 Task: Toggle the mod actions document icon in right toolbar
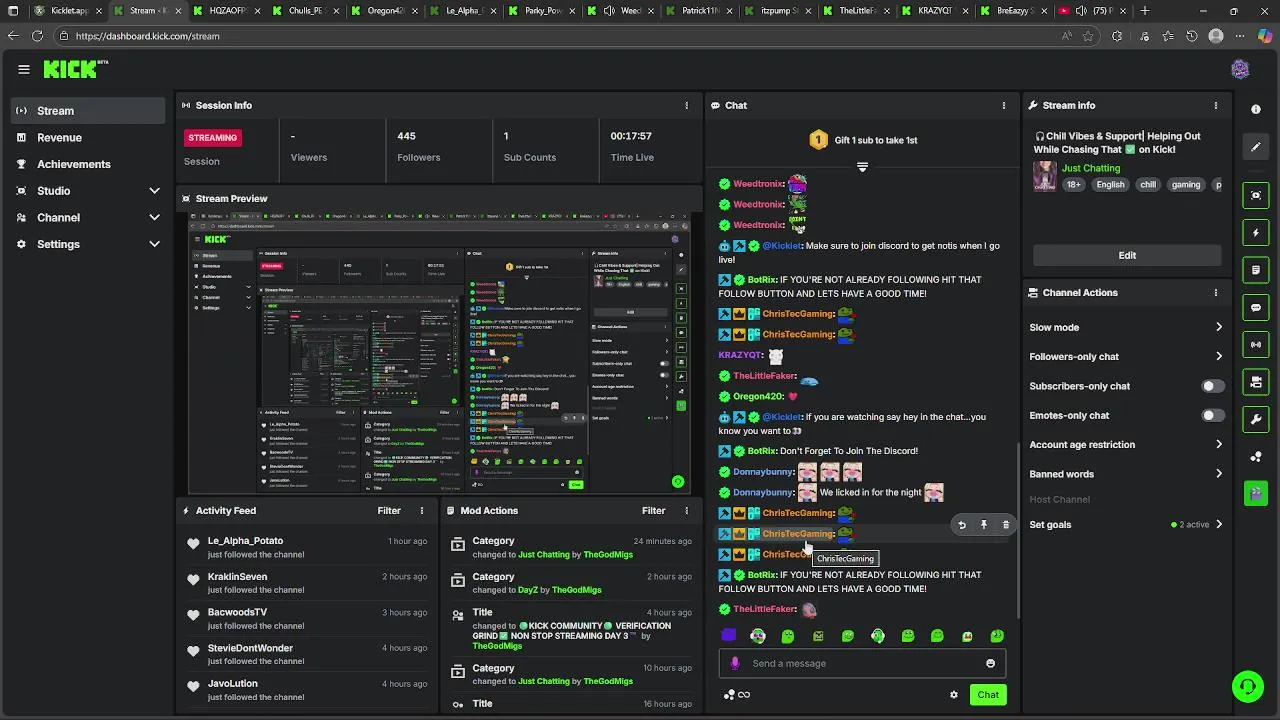click(x=1256, y=270)
